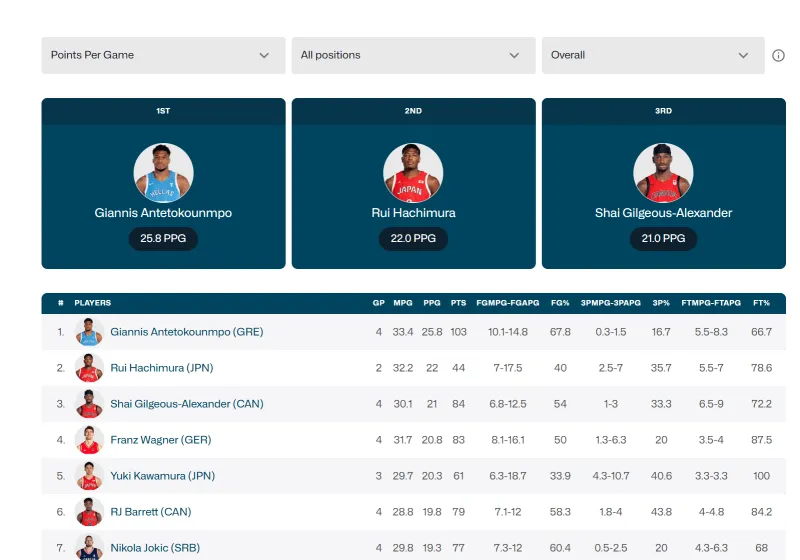Screen dimensions: 800x560
Task: Click Yuki Kawamura (JPN) row link
Action: click(x=162, y=476)
